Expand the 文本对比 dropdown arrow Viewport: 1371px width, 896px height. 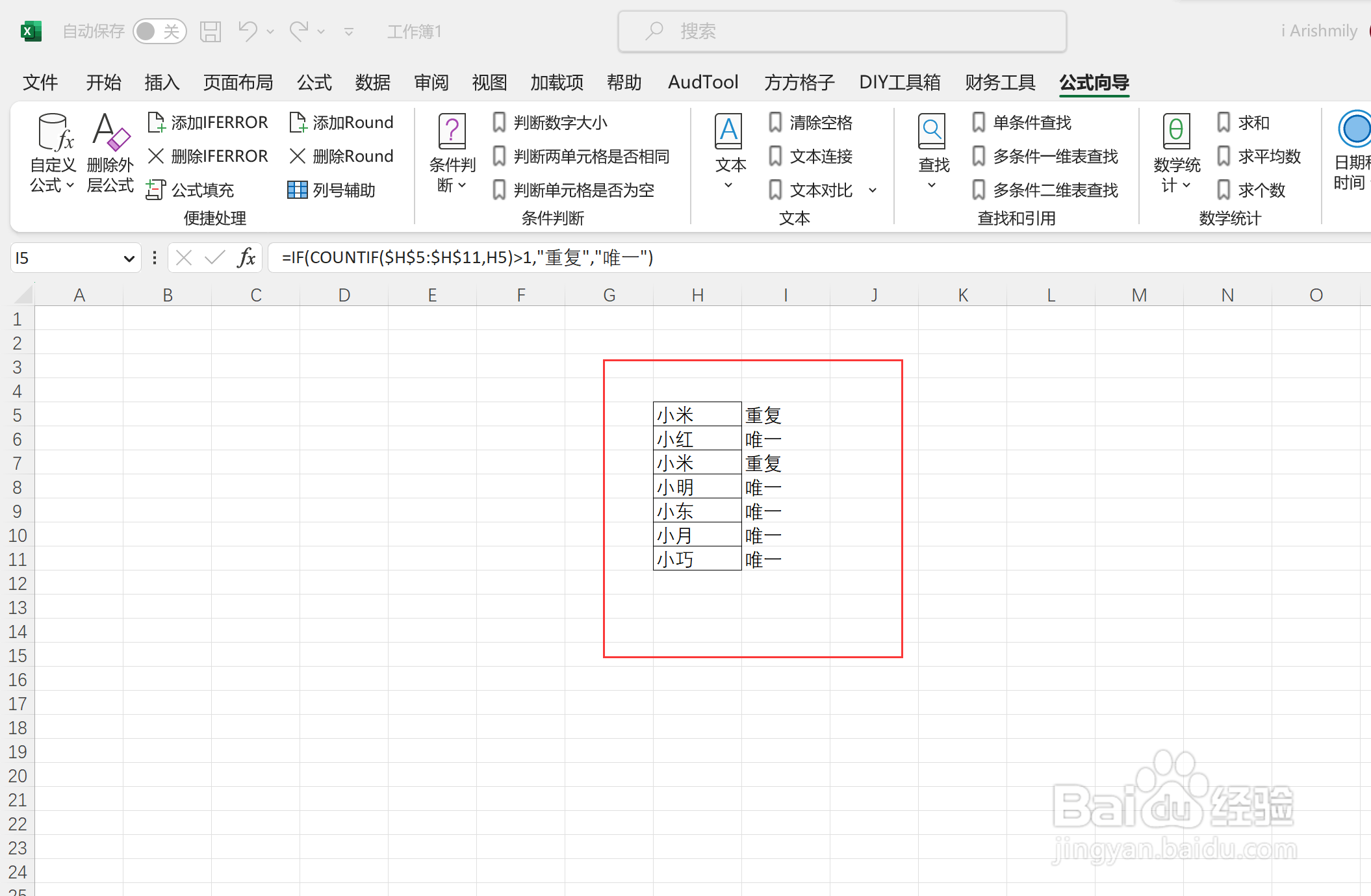coord(873,190)
